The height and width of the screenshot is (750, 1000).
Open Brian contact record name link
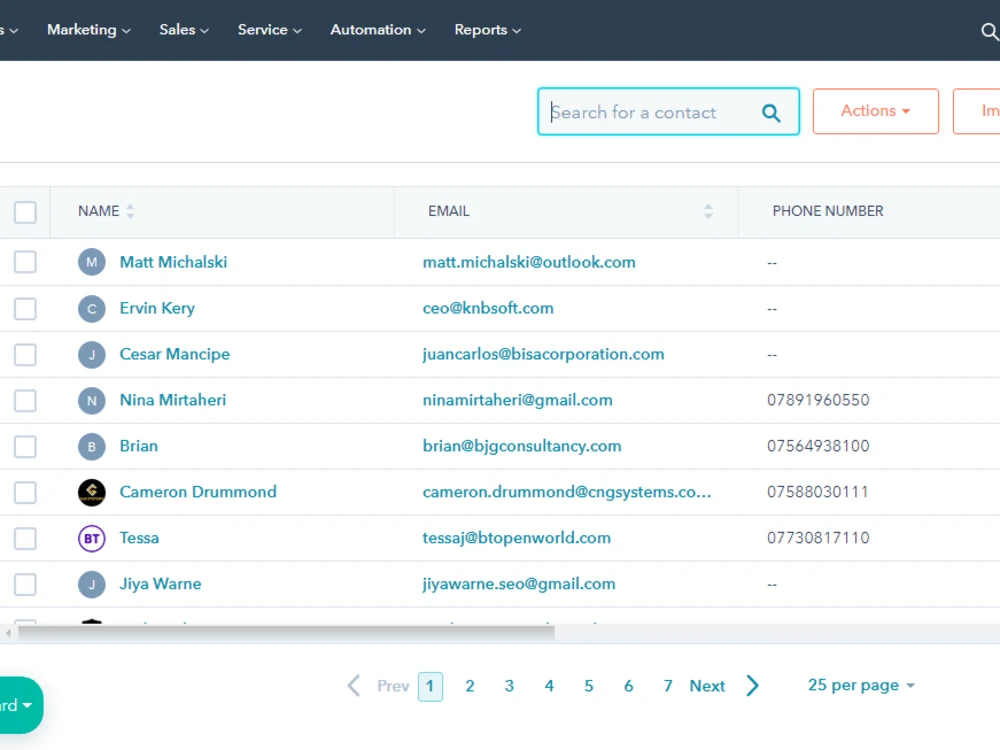coord(138,446)
